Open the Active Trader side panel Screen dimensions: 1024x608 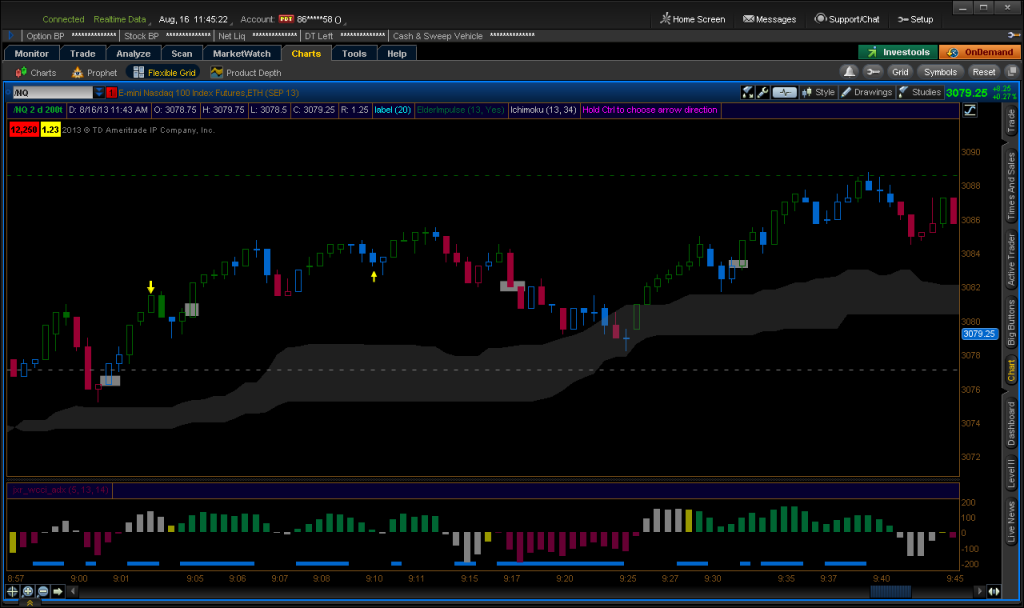pos(1011,259)
